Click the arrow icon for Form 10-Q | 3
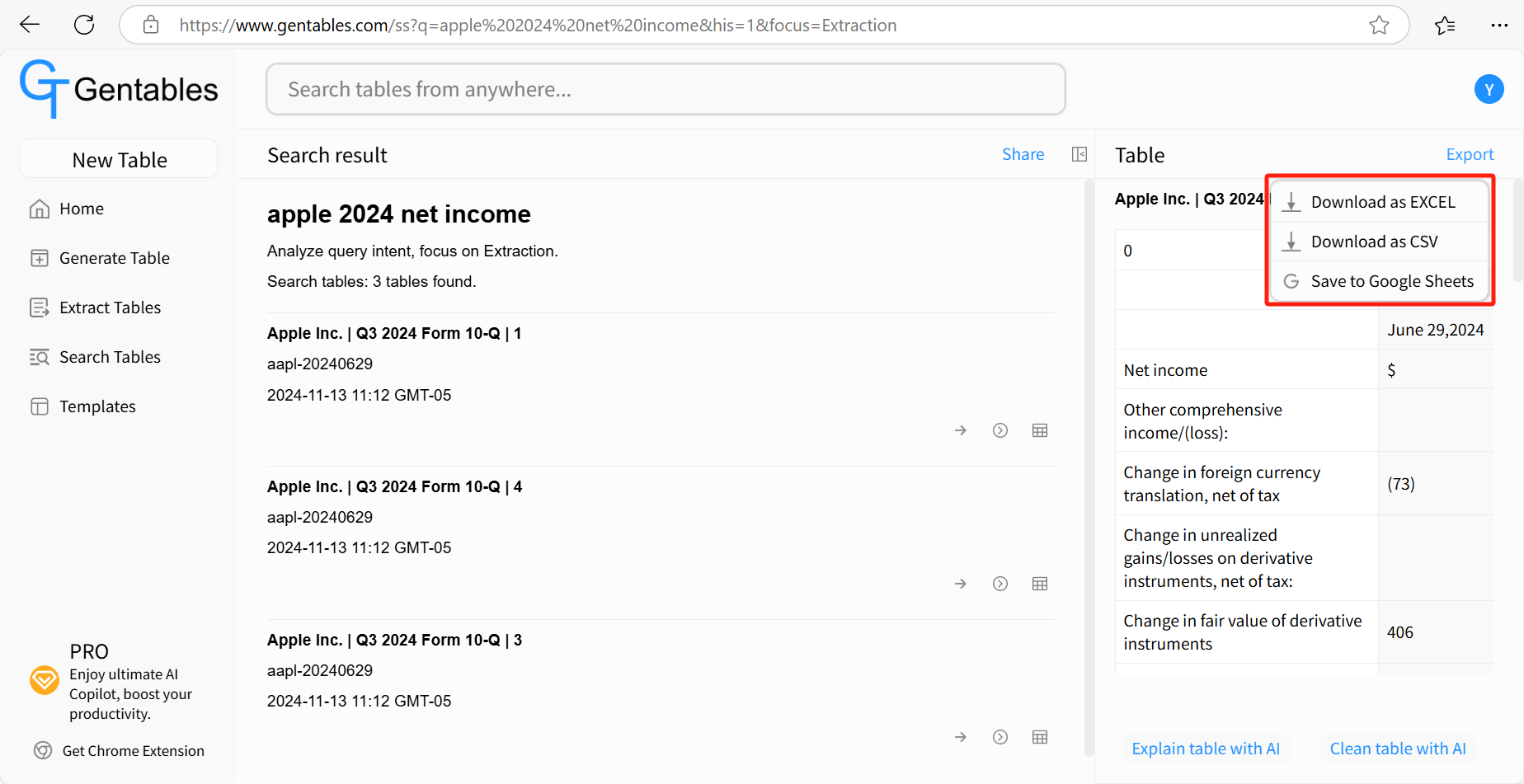 click(x=961, y=737)
